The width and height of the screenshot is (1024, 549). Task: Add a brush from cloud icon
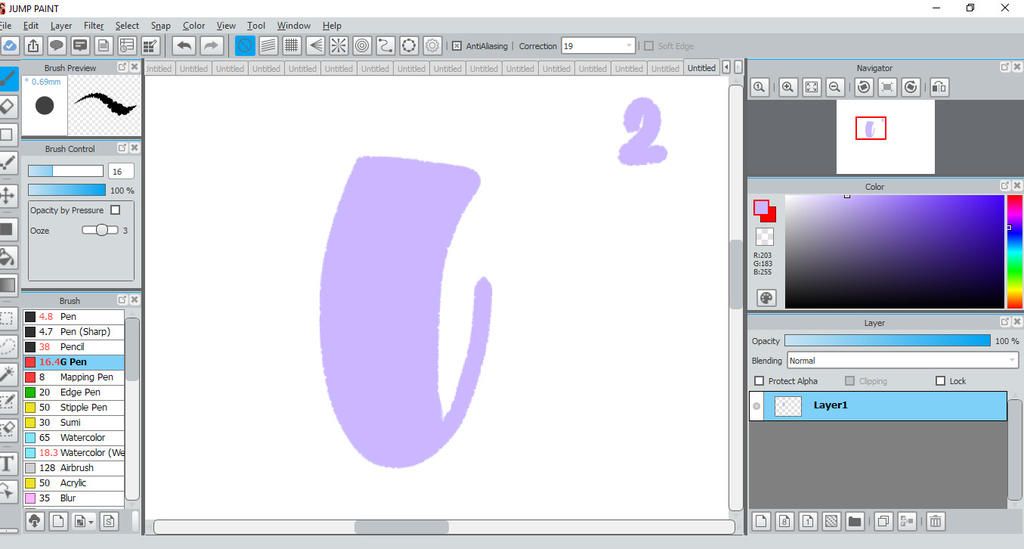click(35, 521)
